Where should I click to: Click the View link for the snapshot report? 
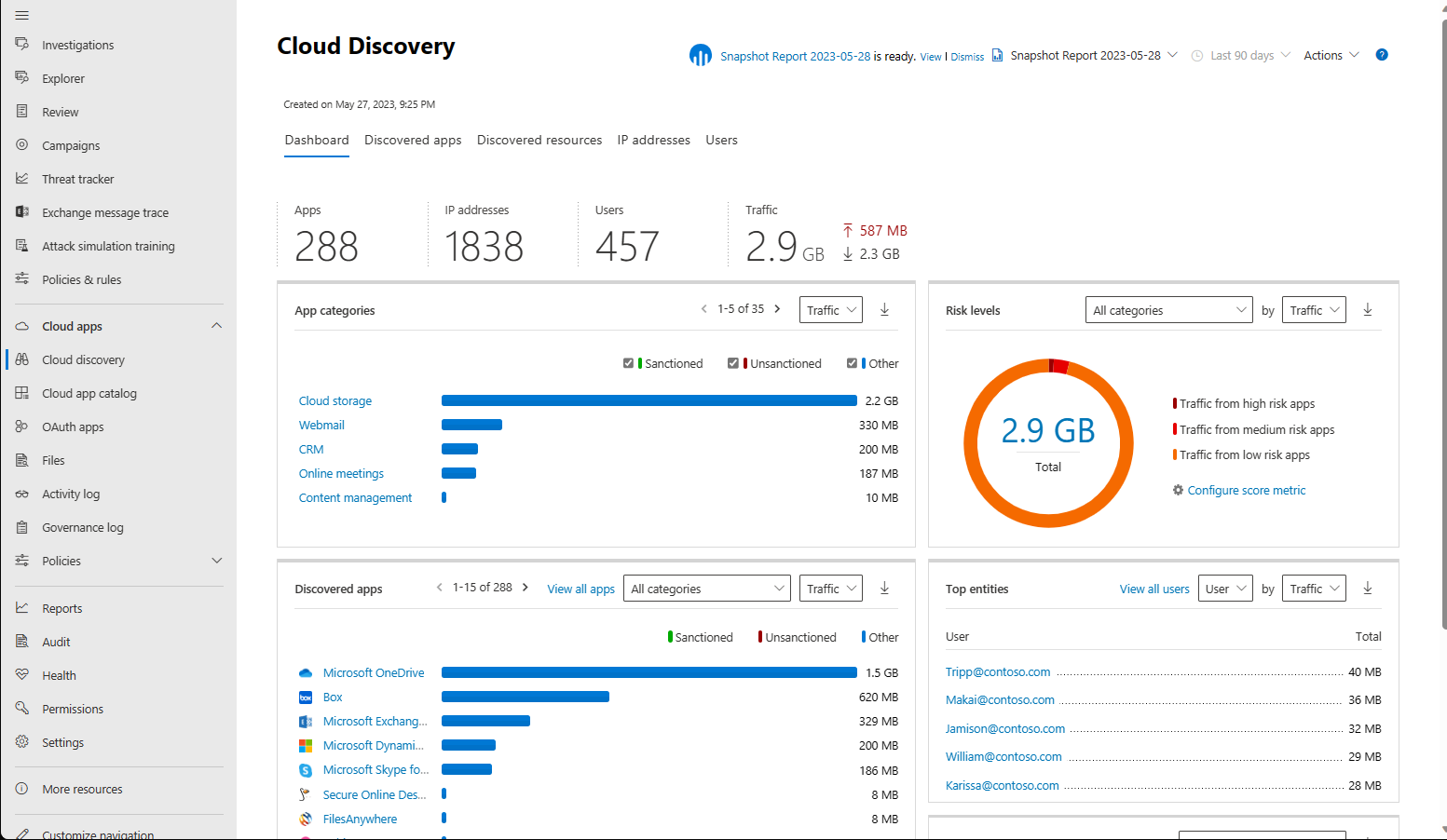coord(931,57)
